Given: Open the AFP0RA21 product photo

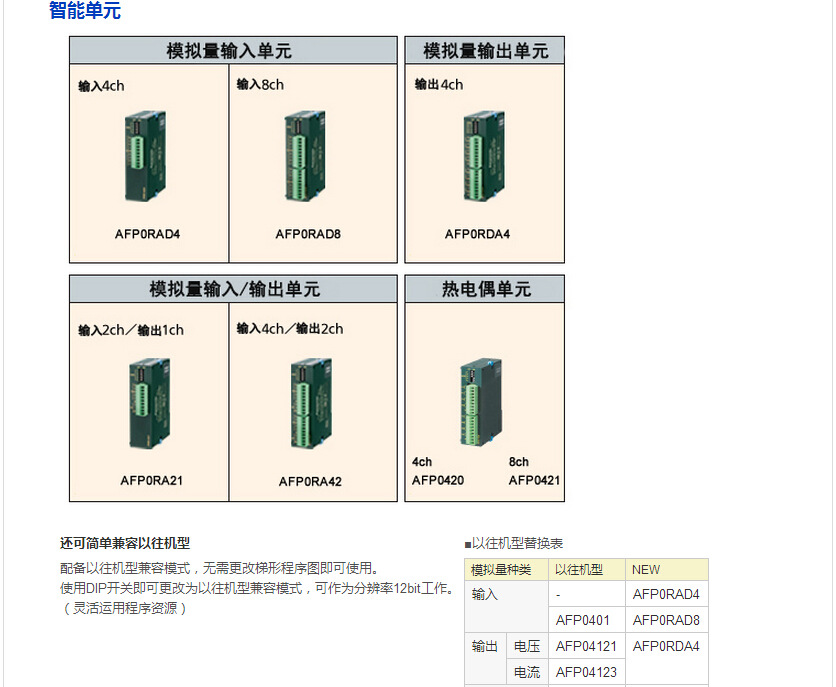Looking at the screenshot, I should tap(144, 398).
